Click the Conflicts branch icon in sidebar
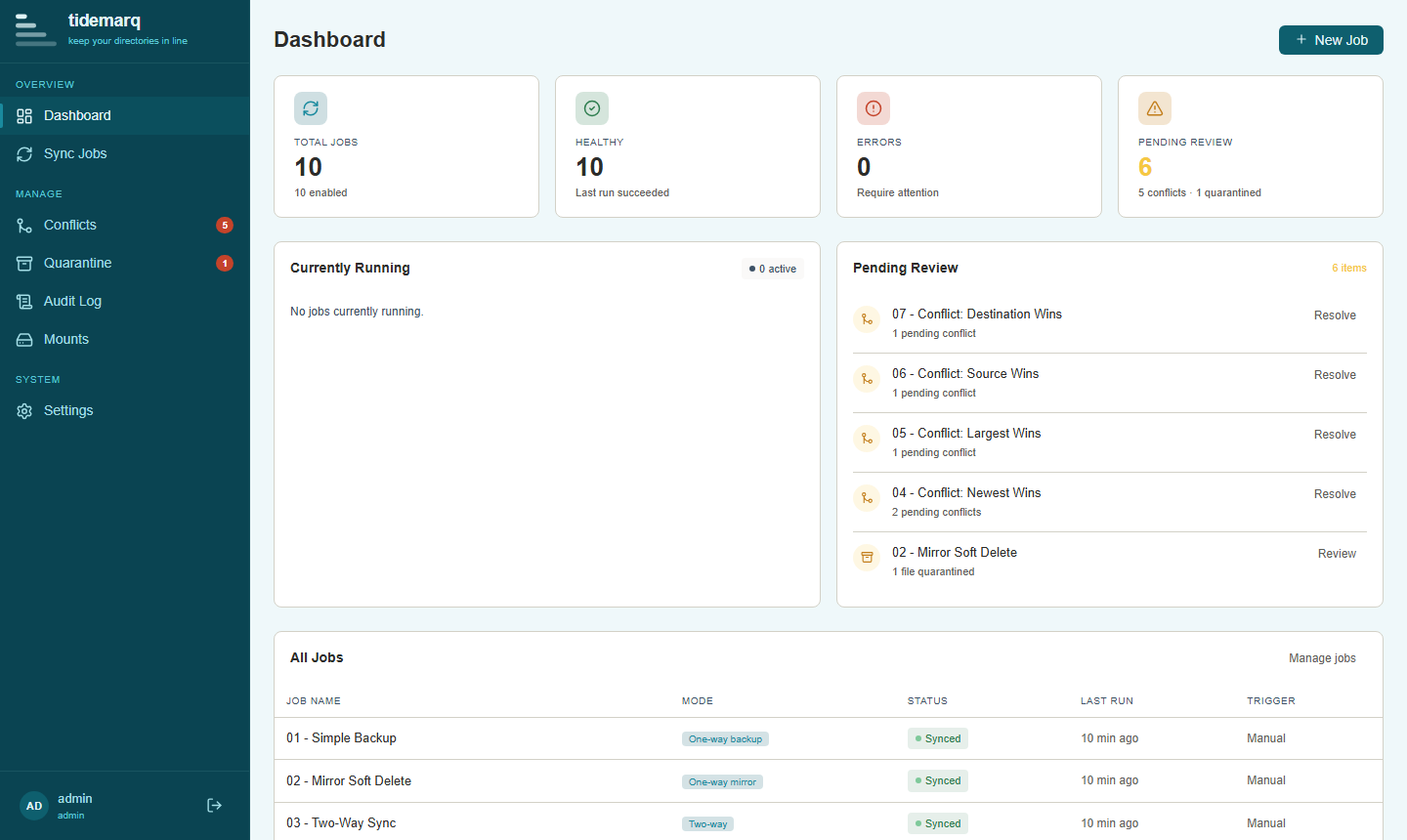Image resolution: width=1407 pixels, height=840 pixels. 24,226
